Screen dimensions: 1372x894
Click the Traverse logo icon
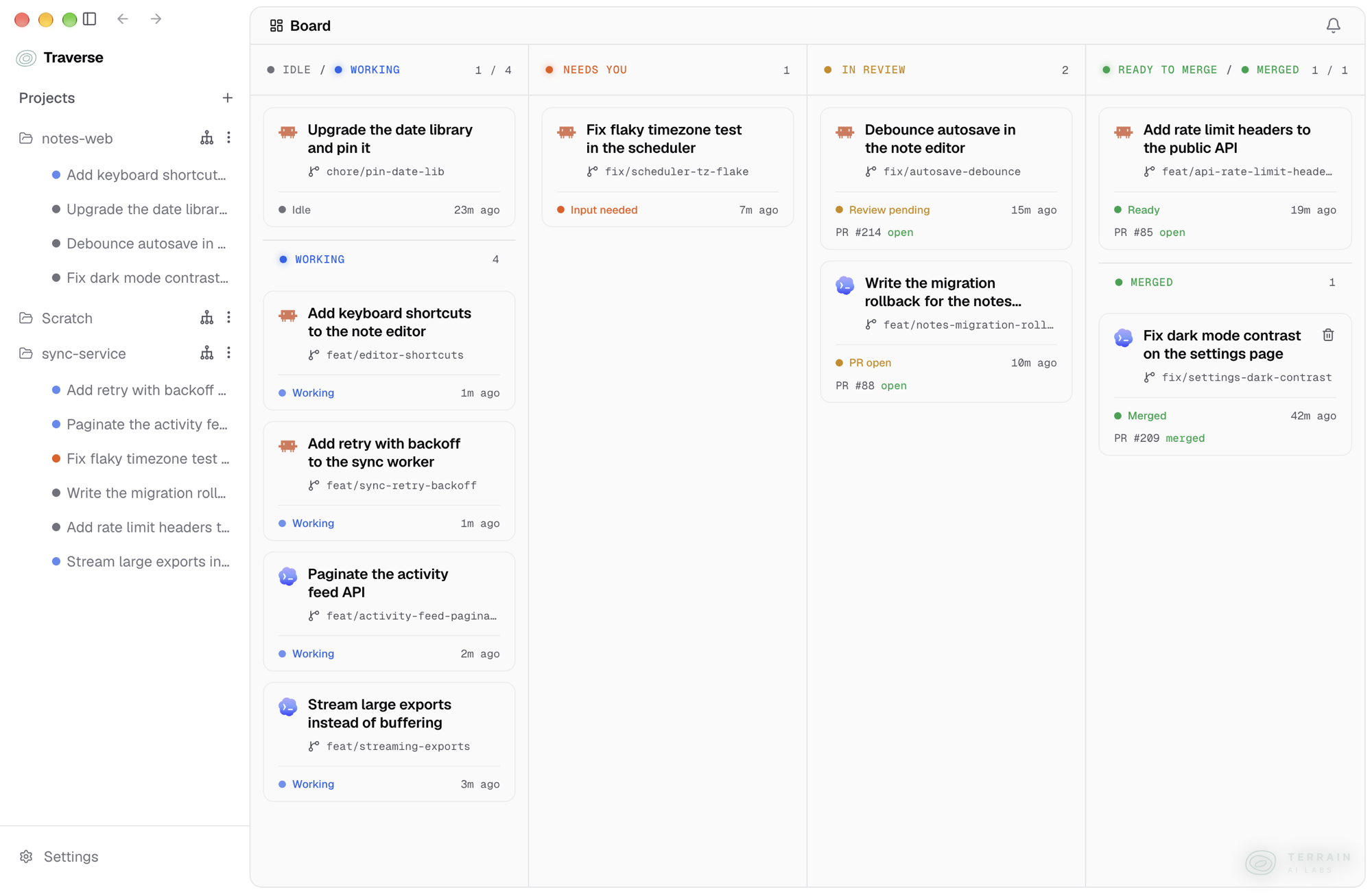point(26,58)
